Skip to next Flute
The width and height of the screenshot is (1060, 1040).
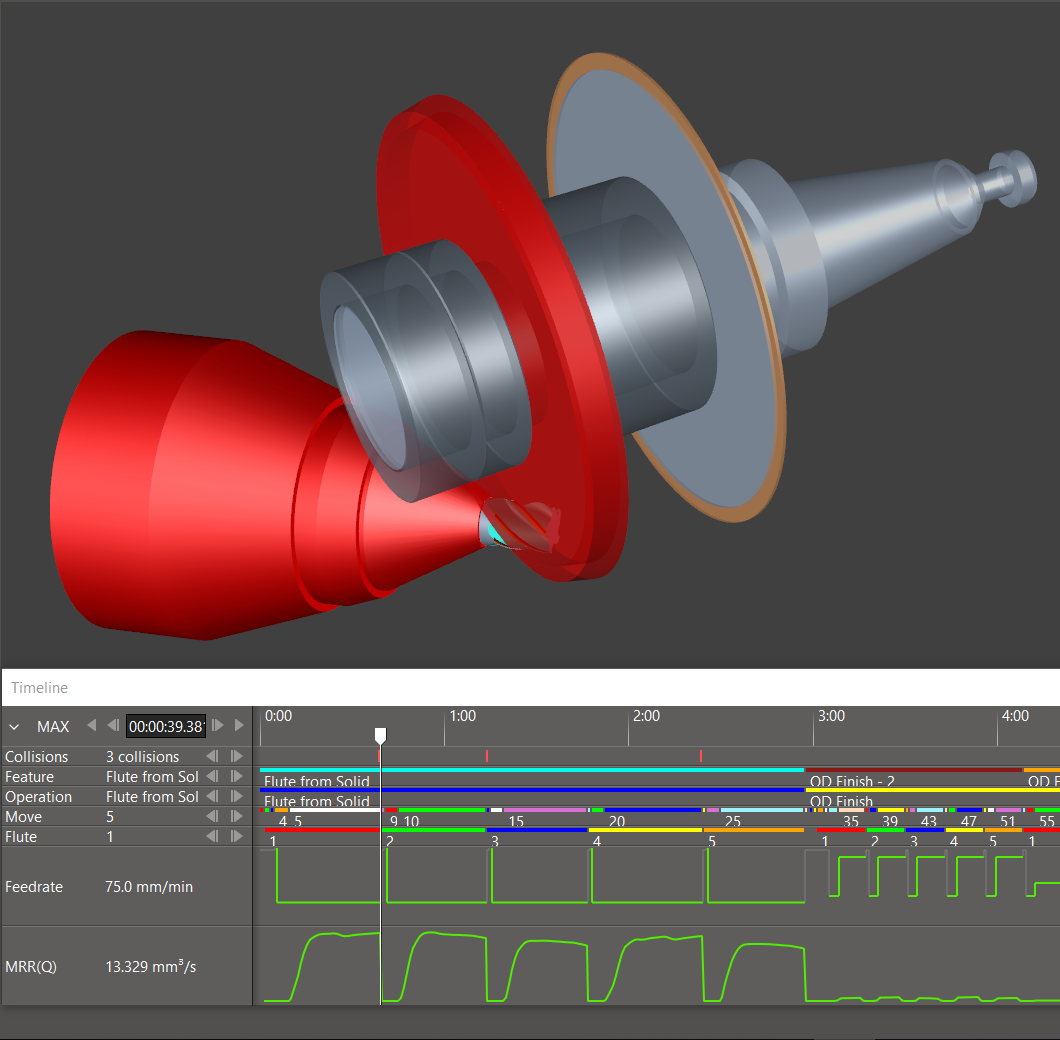(237, 837)
